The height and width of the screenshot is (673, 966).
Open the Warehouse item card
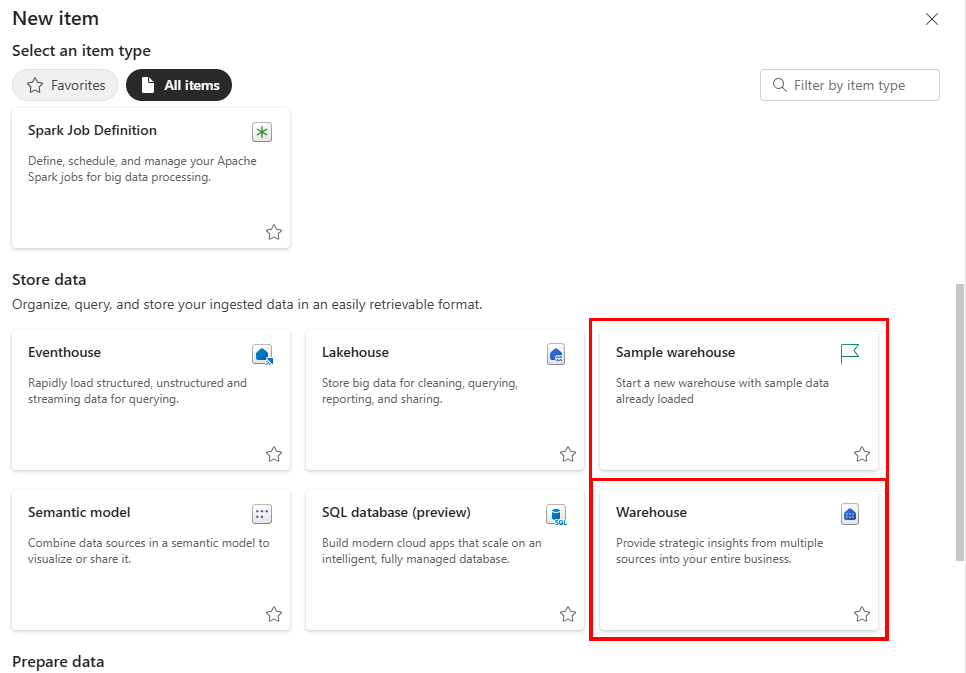pos(739,560)
